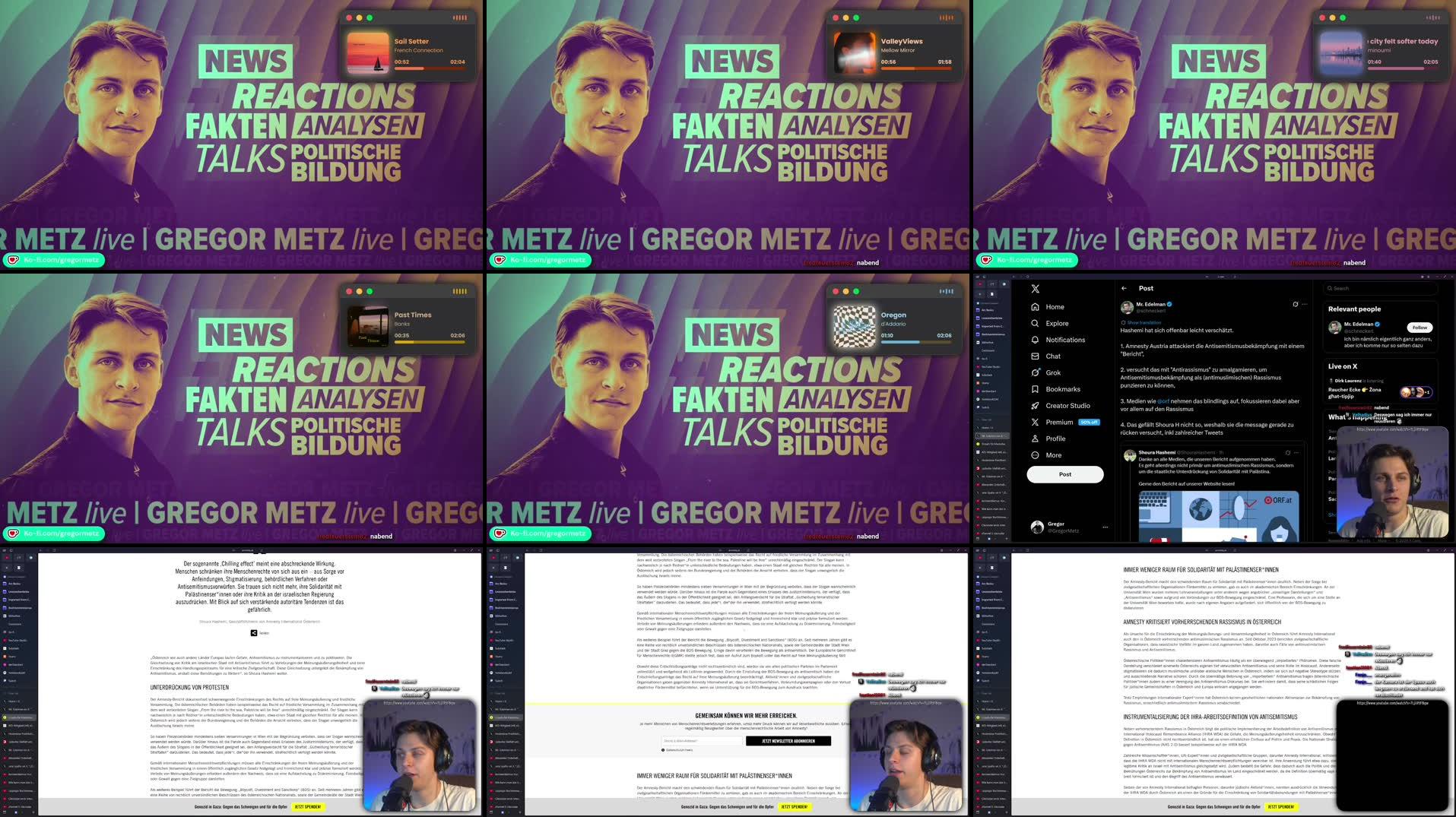This screenshot has height=817, width=1456.
Task: Click the email address input field
Action: (x=702, y=741)
